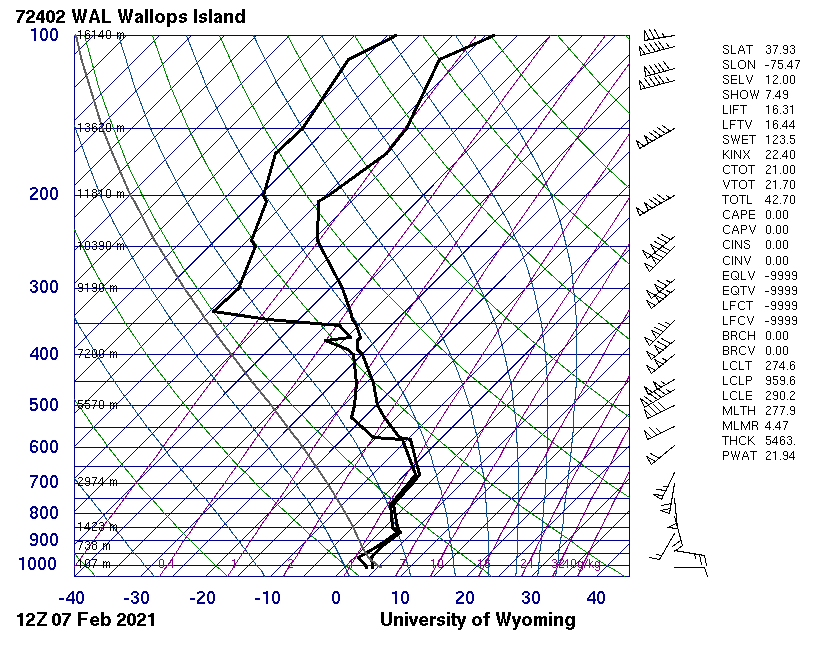Image resolution: width=819 pixels, height=645 pixels.
Task: Select the EQLV row label
Action: pos(739,276)
